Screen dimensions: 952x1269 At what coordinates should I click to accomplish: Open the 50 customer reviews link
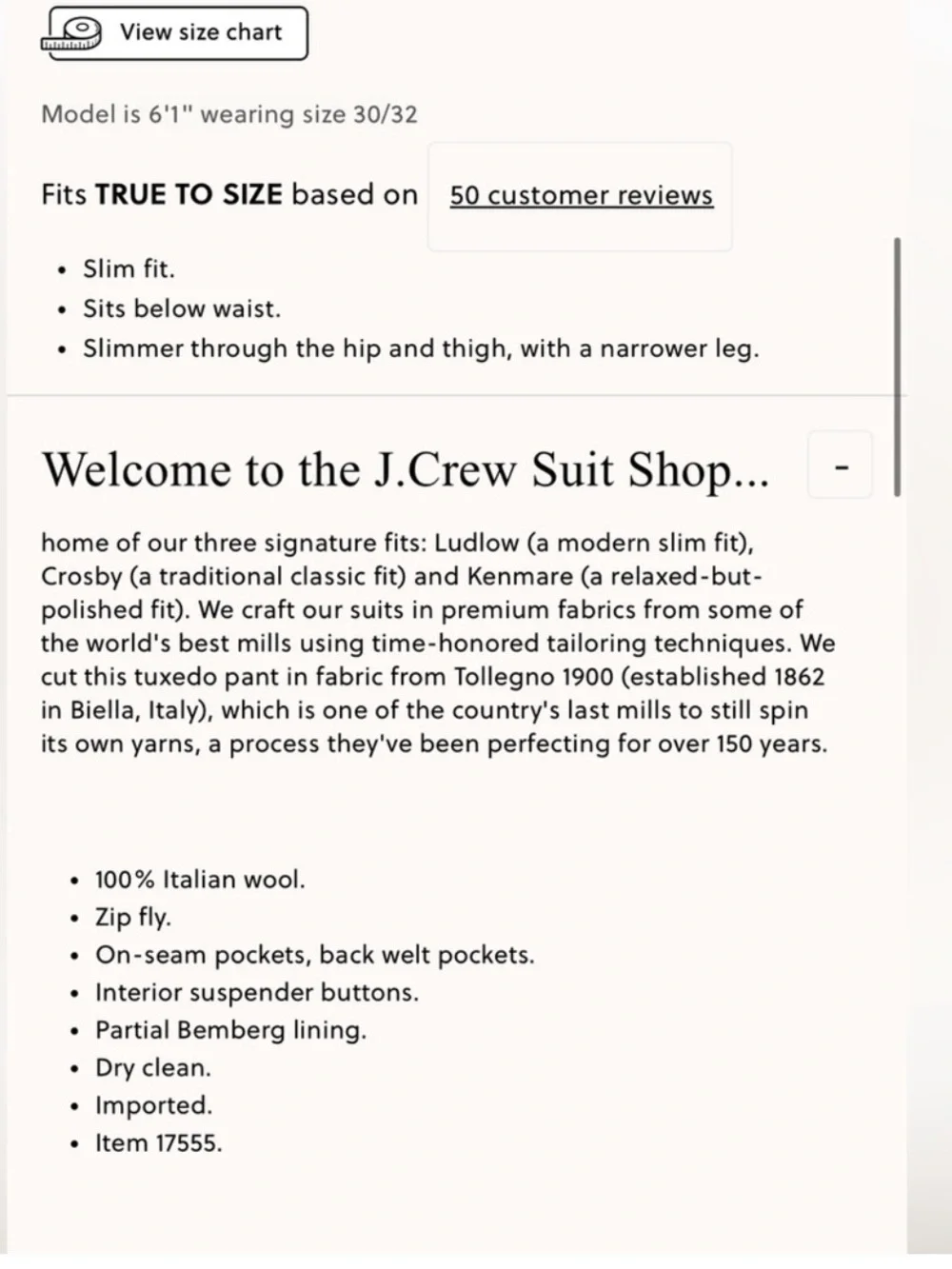[581, 195]
